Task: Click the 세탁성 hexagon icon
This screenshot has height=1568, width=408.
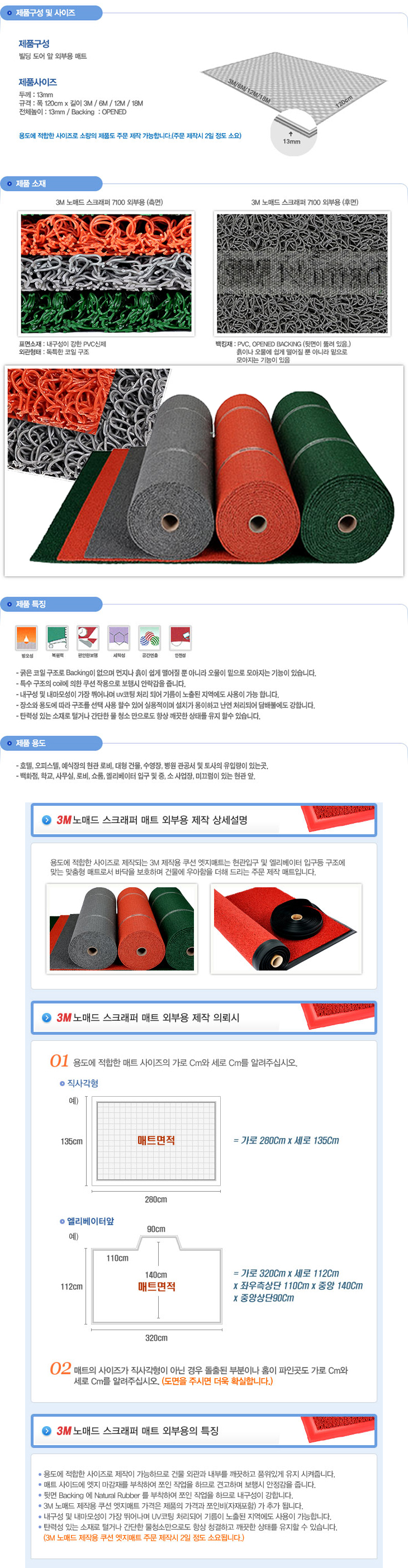Action: click(118, 637)
